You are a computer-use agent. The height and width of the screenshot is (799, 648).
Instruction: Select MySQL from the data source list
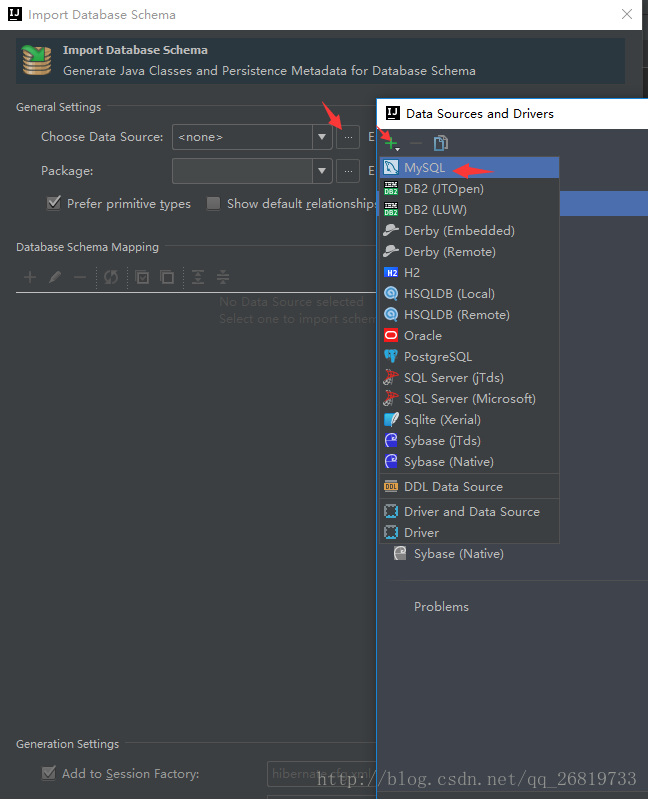coord(469,168)
